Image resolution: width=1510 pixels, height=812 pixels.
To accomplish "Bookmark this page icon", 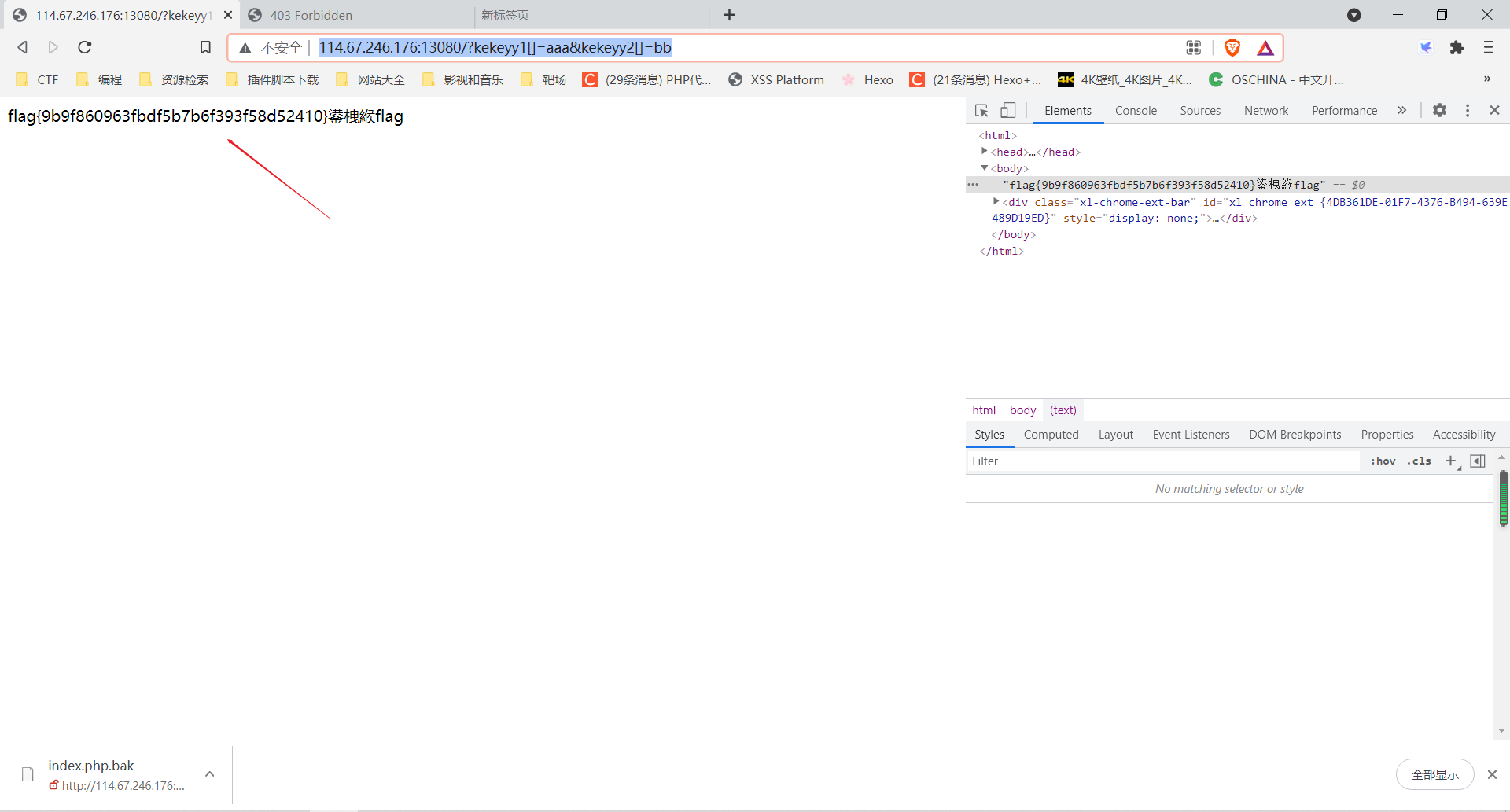I will [x=205, y=47].
